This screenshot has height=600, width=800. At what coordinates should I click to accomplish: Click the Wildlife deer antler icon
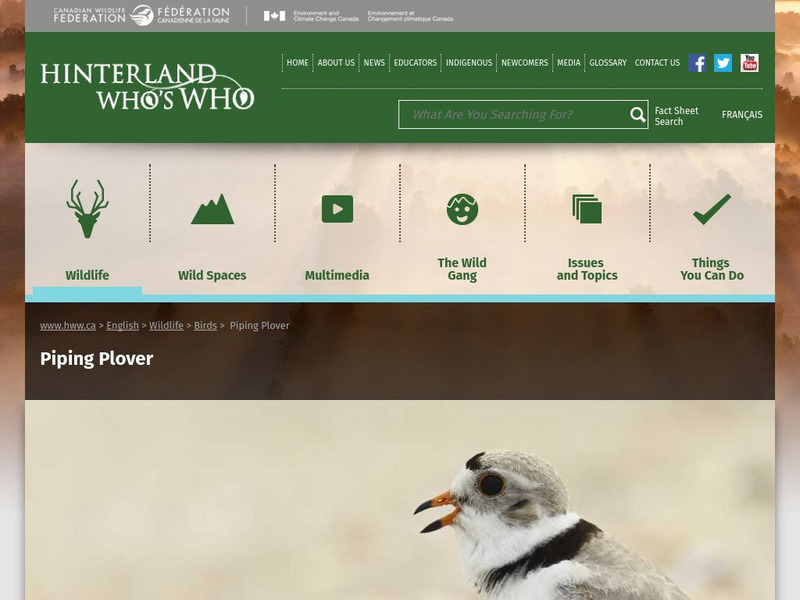(x=87, y=208)
